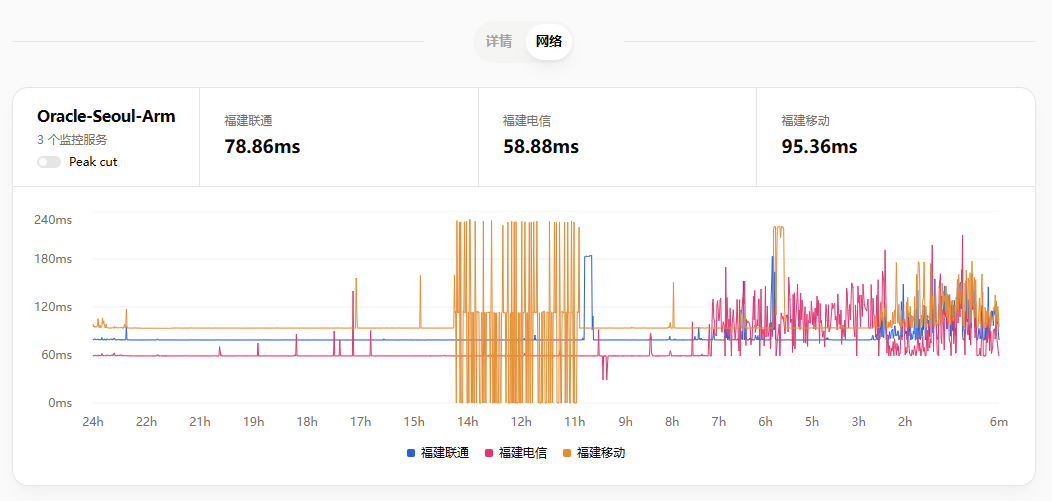Toggle 福建移动 orange legend swatch
Viewport: 1052px width, 501px height.
tap(567, 453)
